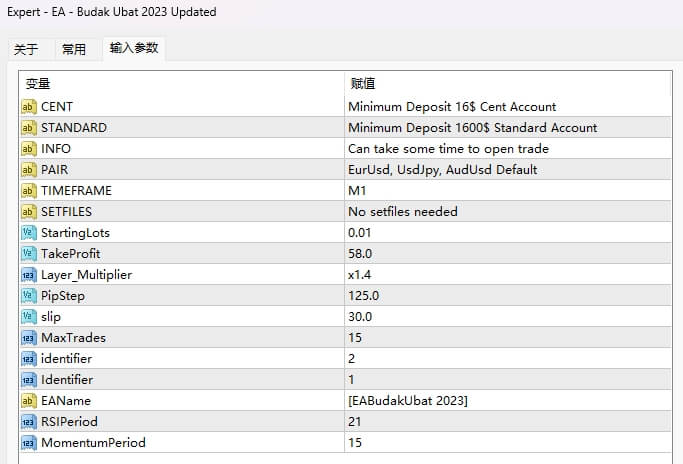Click the RSIPeriod value 21
This screenshot has height=464, width=683.
[x=354, y=422]
